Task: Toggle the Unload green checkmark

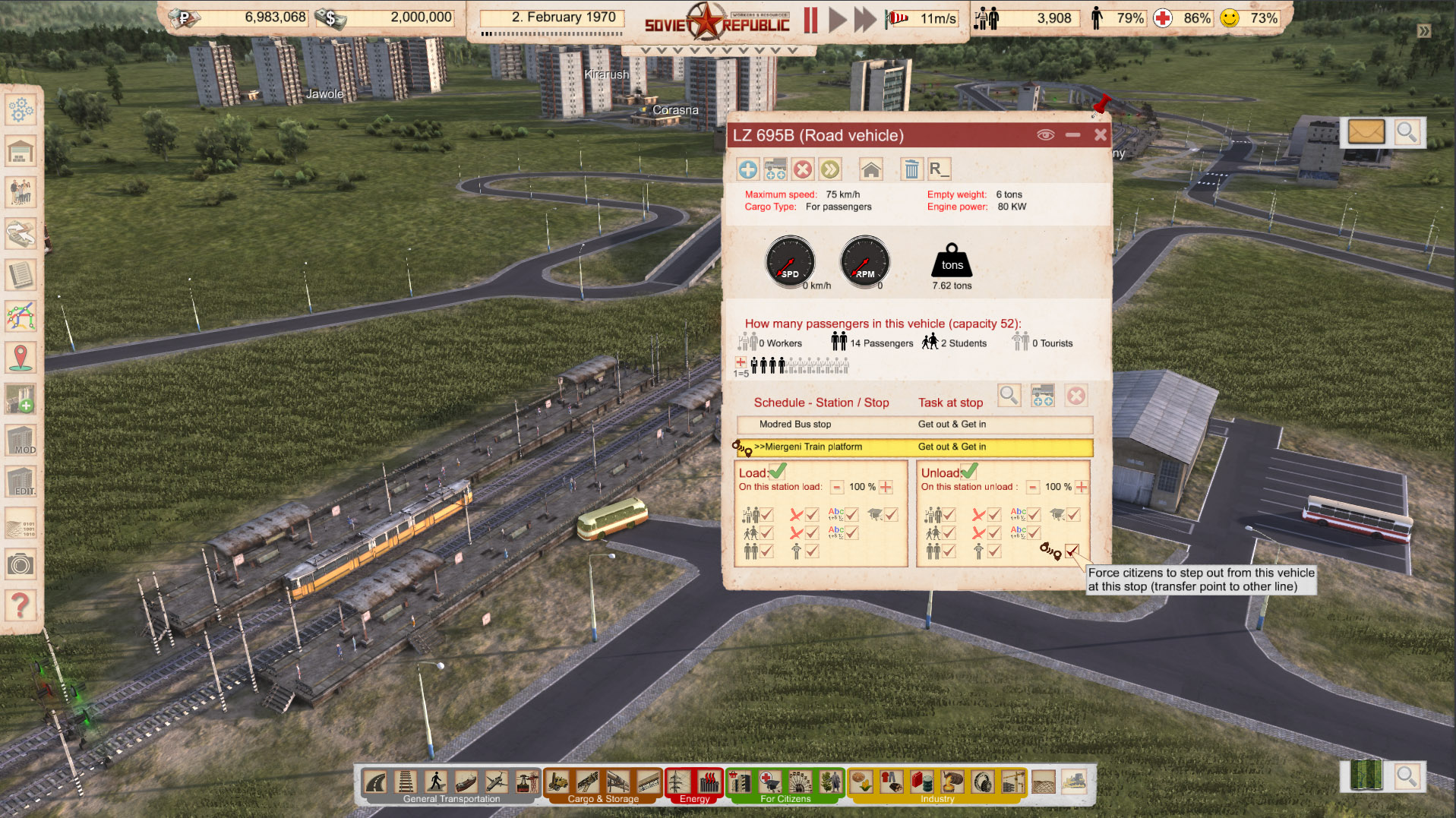Action: point(969,472)
